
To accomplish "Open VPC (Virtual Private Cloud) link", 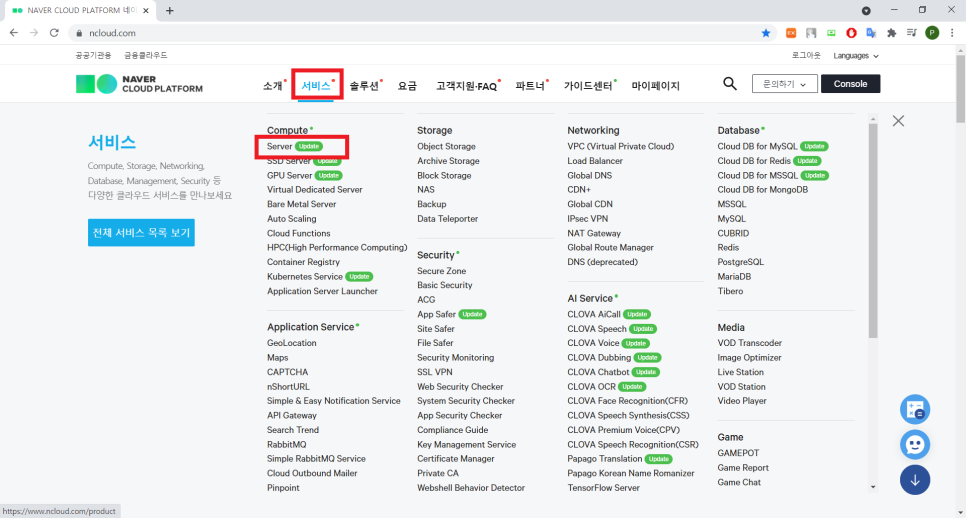I will [620, 147].
